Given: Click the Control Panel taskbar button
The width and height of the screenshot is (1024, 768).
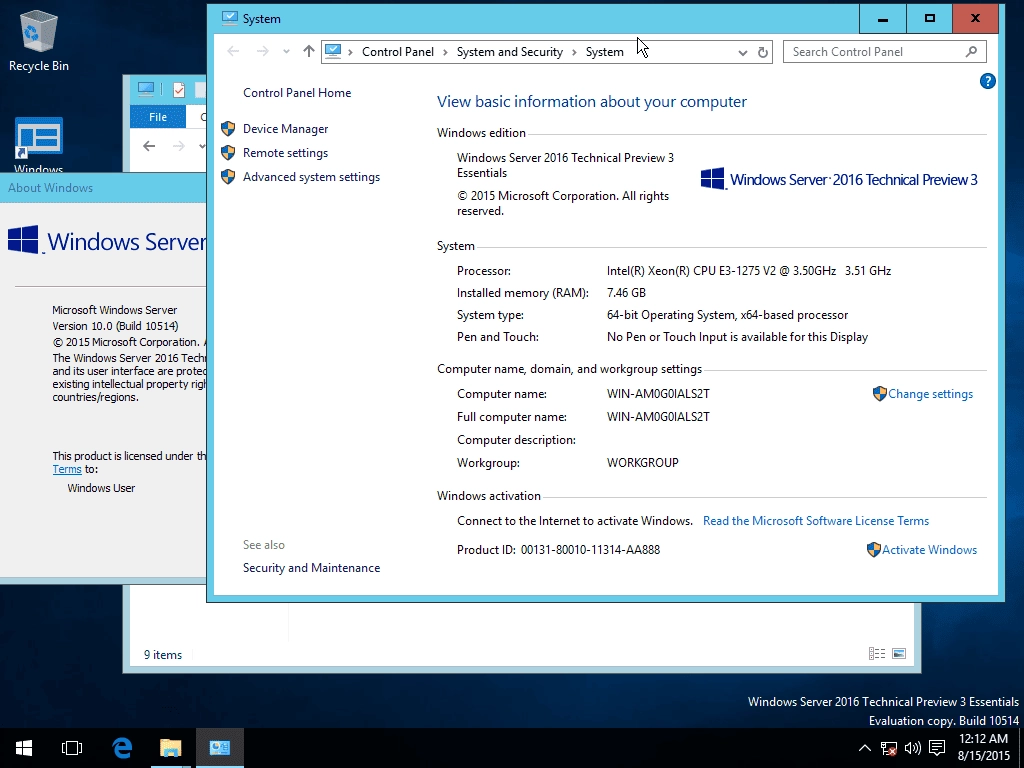Looking at the screenshot, I should click(x=220, y=748).
